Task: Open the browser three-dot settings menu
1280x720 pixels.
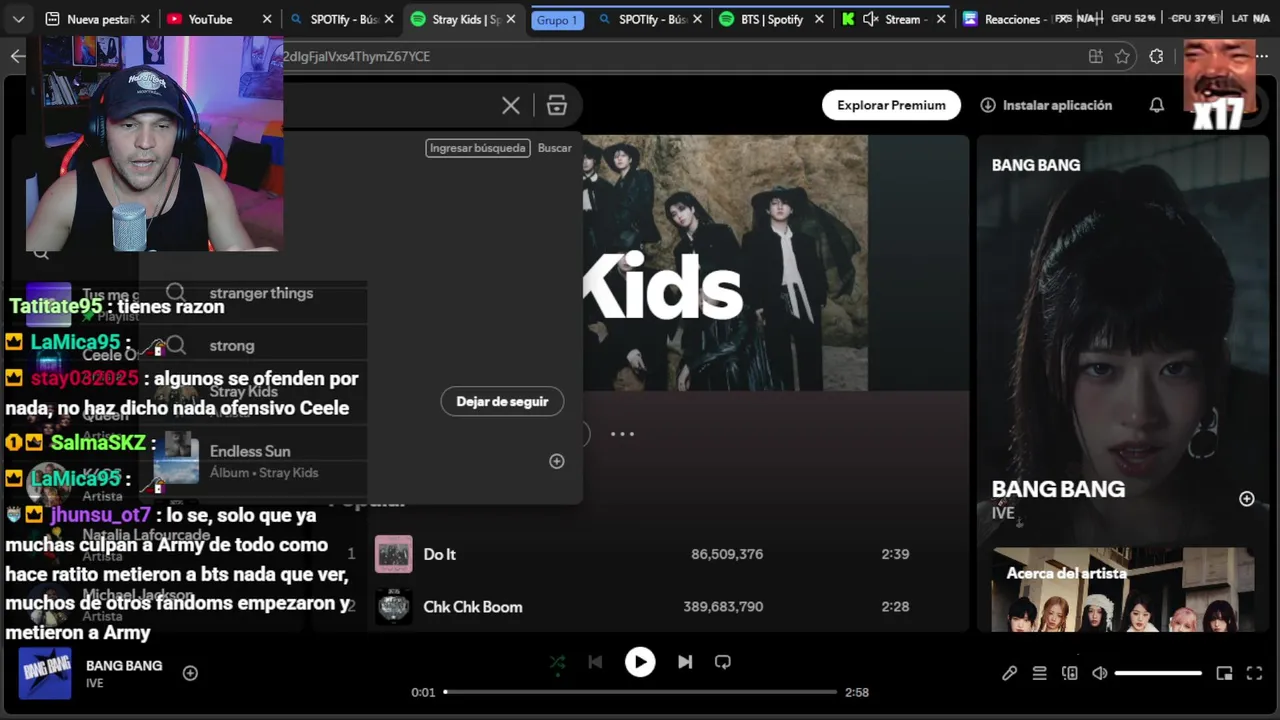Action: (x=1262, y=57)
